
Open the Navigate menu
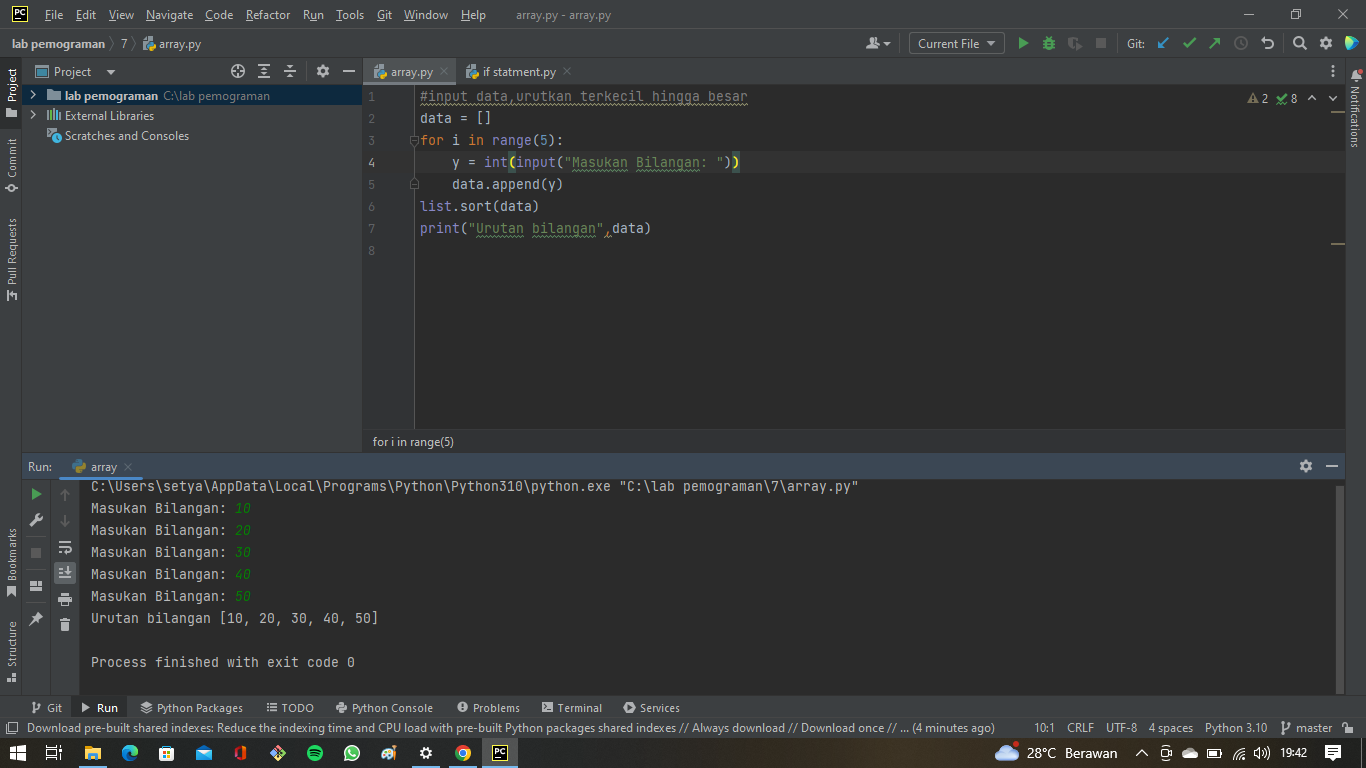(x=170, y=15)
